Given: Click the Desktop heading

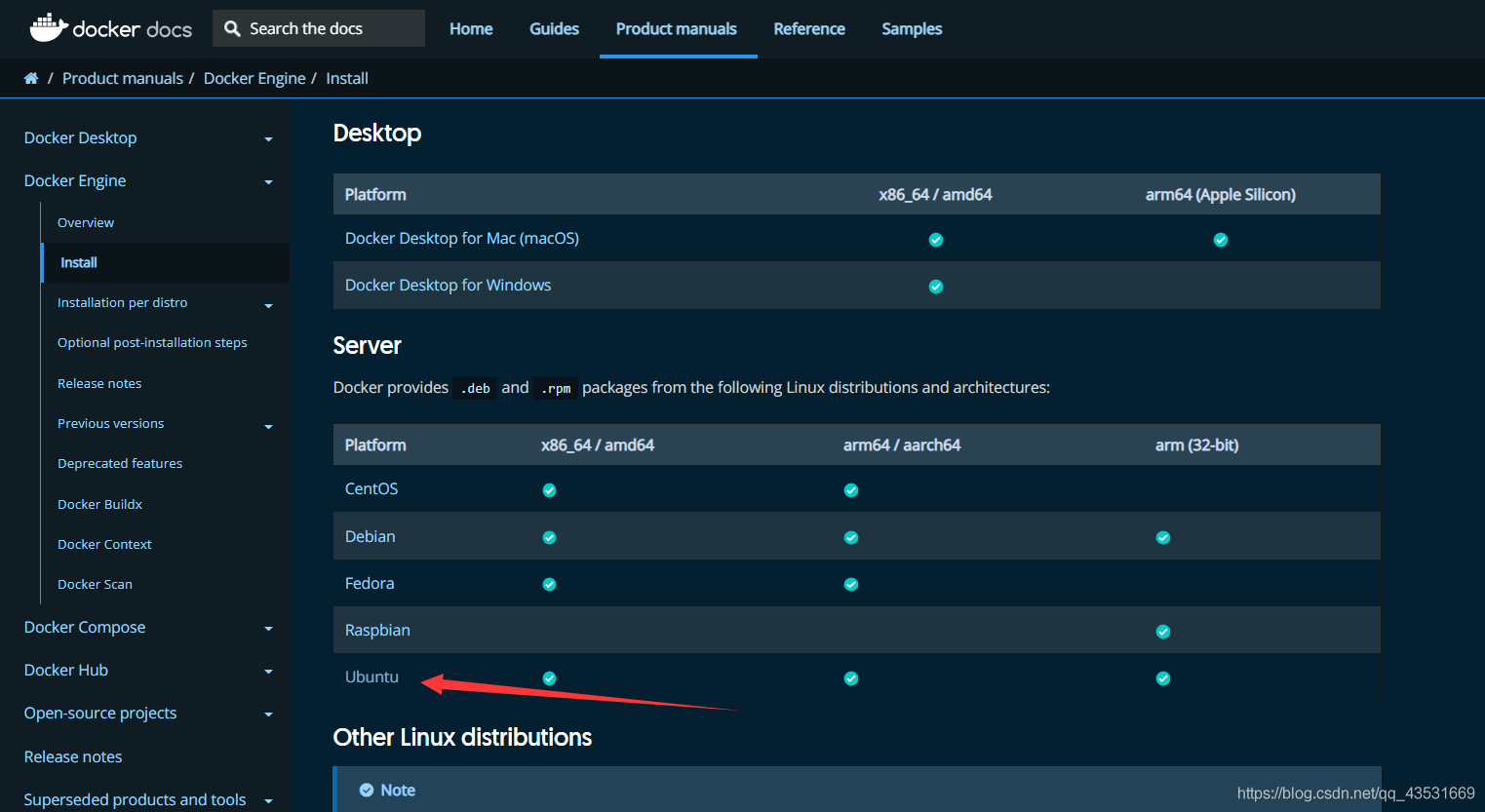Looking at the screenshot, I should pyautogui.click(x=377, y=133).
